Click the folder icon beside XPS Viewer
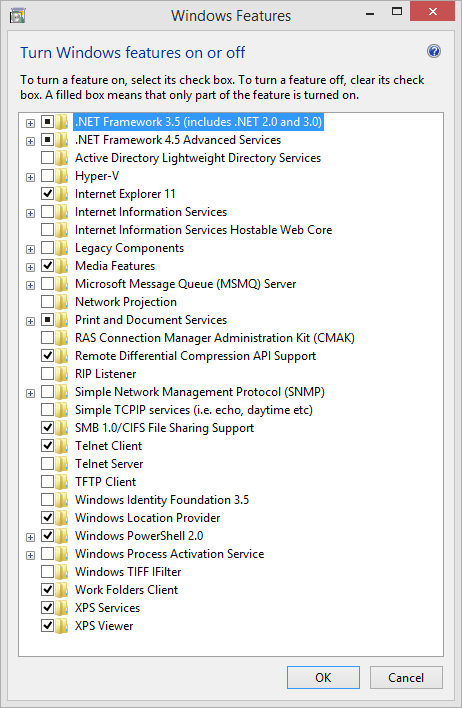 (62, 625)
